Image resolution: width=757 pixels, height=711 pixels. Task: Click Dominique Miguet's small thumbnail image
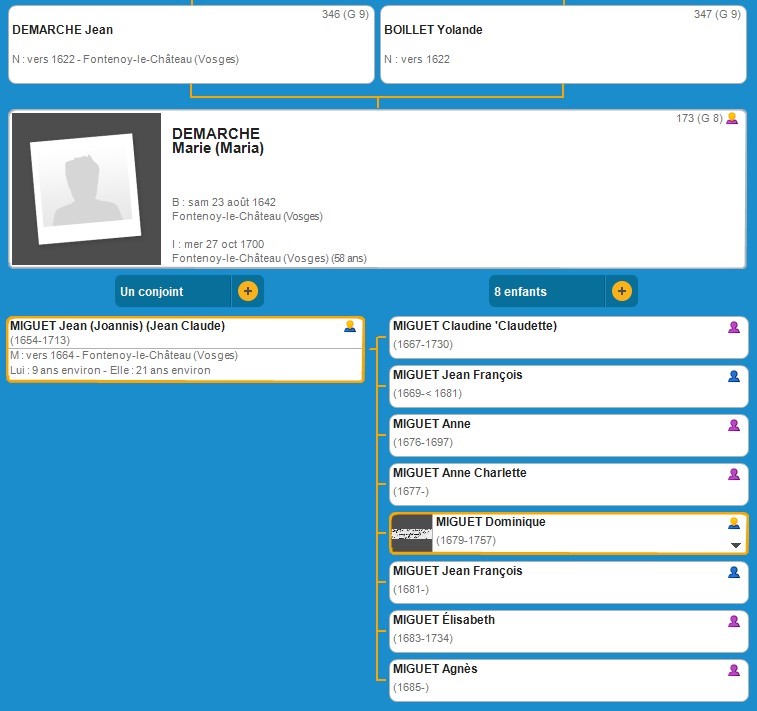[x=411, y=533]
